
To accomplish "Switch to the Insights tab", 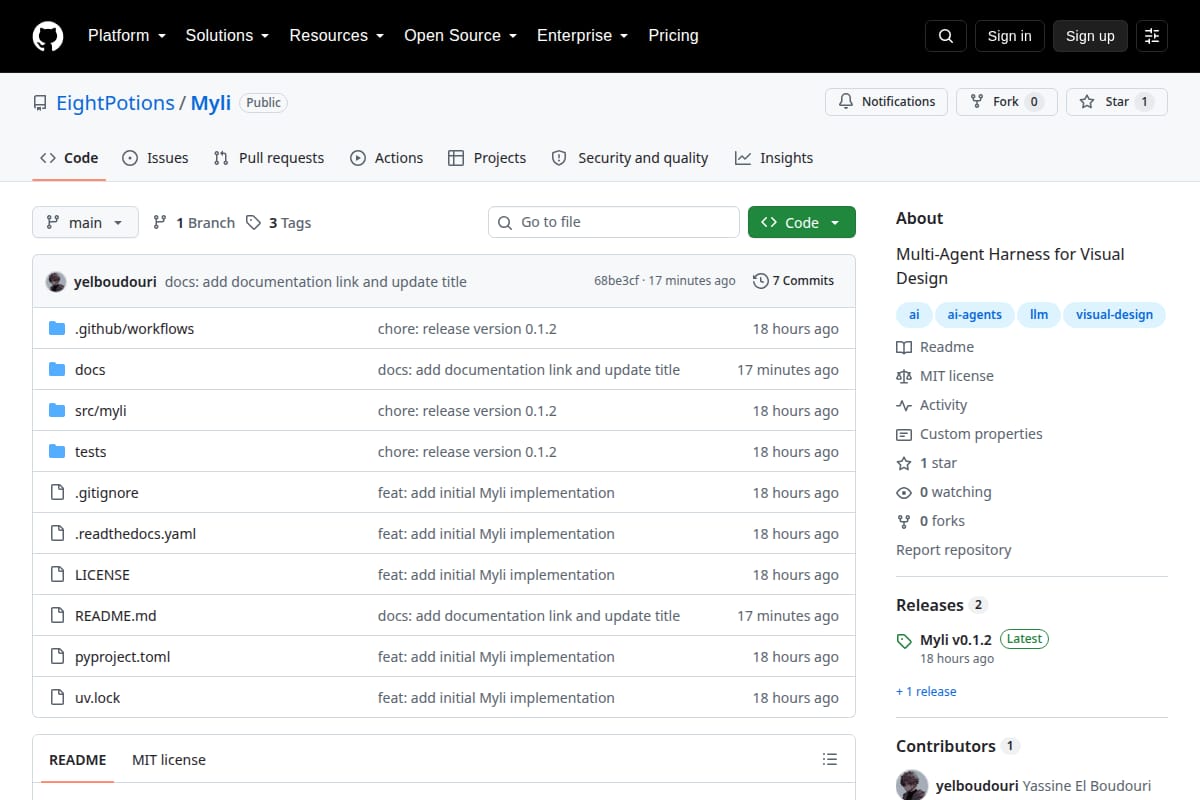I will pyautogui.click(x=774, y=158).
